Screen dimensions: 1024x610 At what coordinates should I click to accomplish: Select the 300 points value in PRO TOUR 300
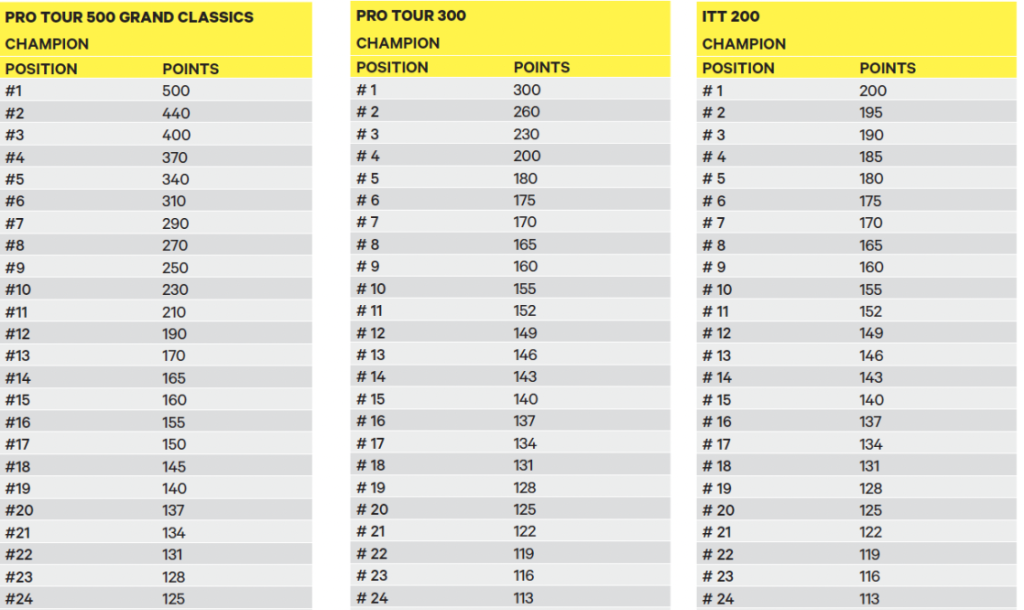(x=526, y=90)
